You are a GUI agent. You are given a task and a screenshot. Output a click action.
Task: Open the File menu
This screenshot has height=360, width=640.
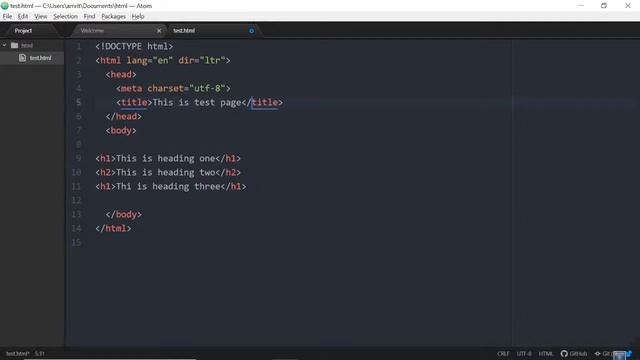coord(7,16)
